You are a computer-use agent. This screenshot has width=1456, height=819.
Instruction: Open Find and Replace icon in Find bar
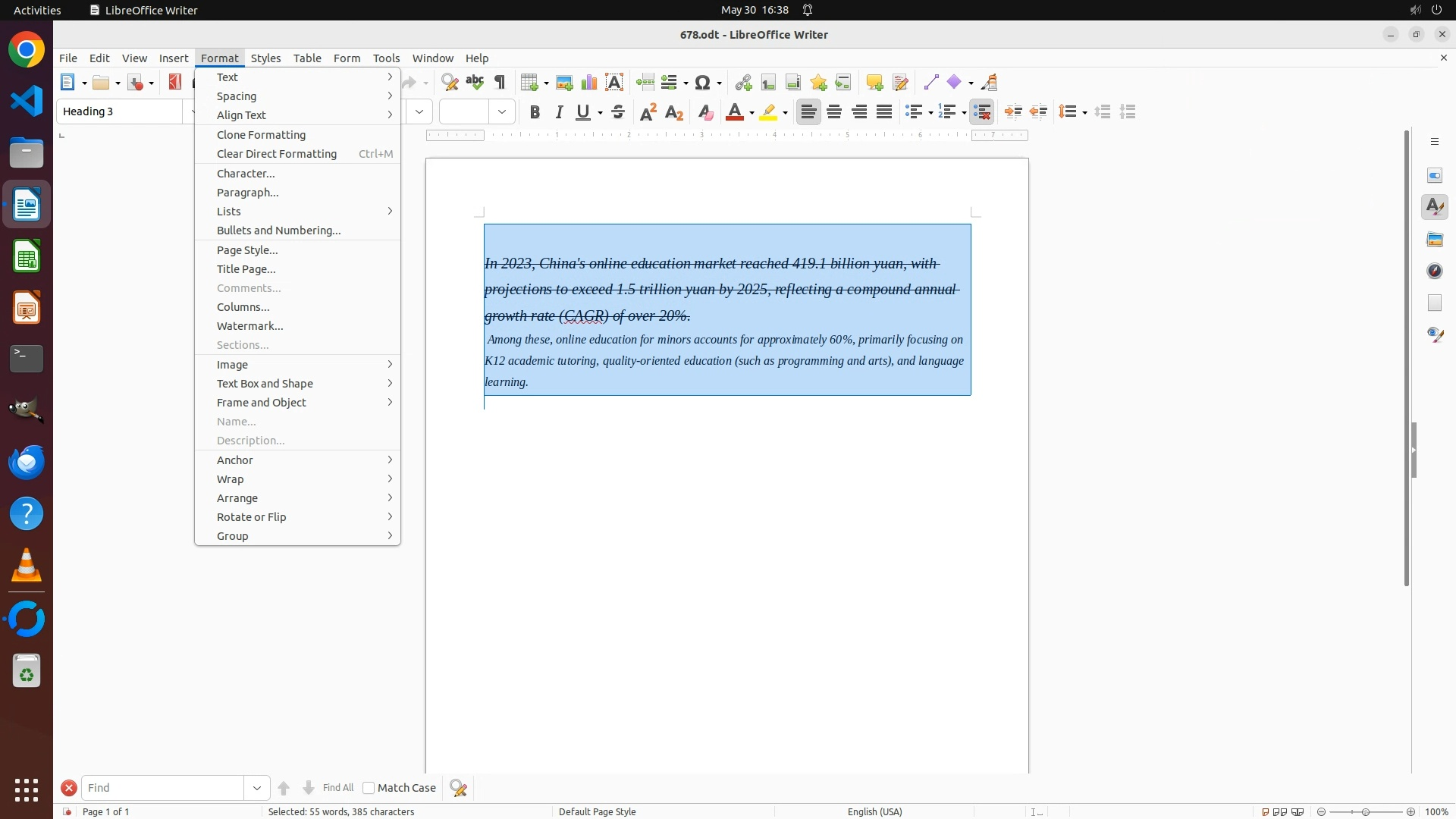[459, 789]
